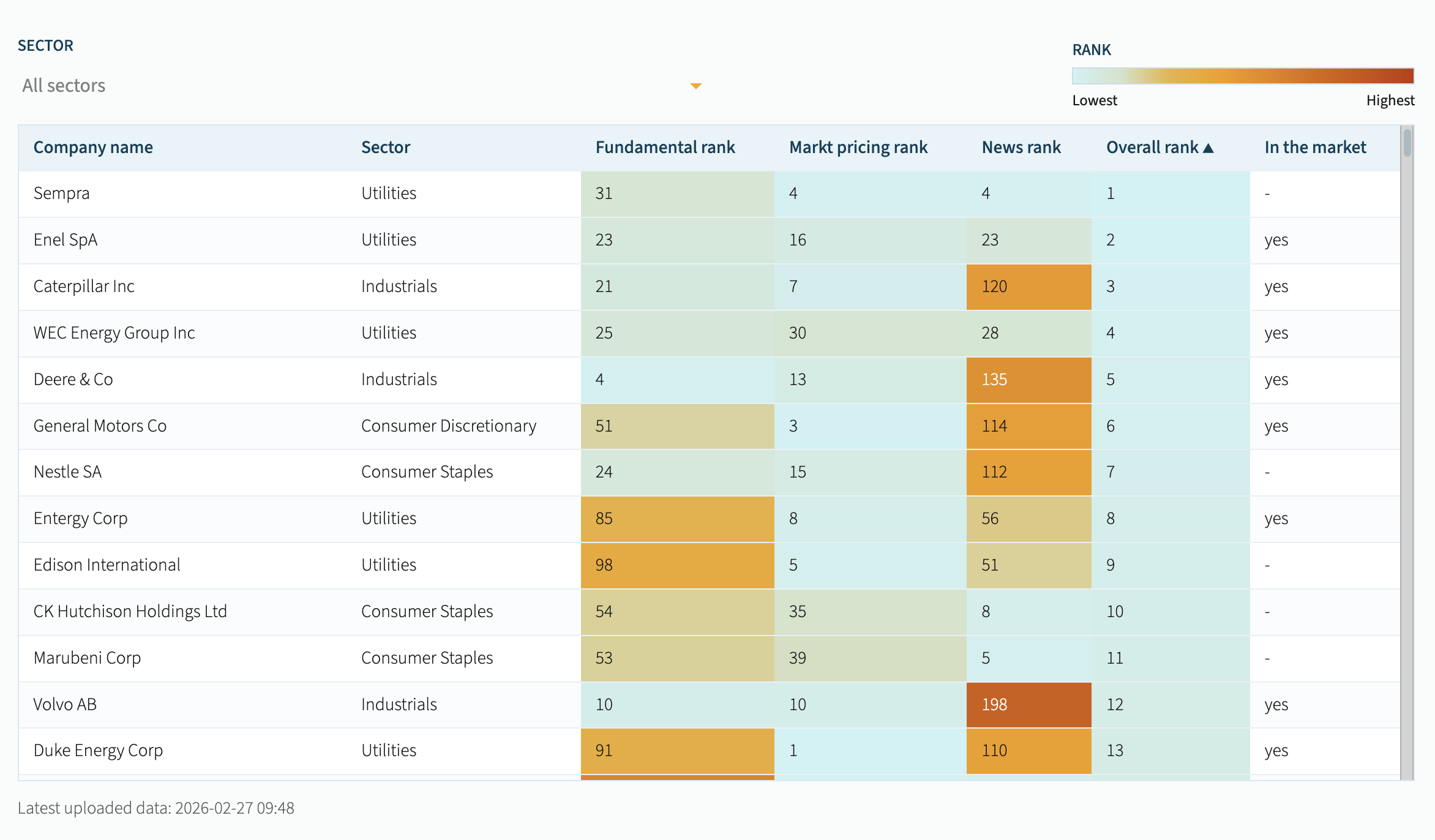
Task: Click Enel SpA in the market yes
Action: [x=1276, y=240]
